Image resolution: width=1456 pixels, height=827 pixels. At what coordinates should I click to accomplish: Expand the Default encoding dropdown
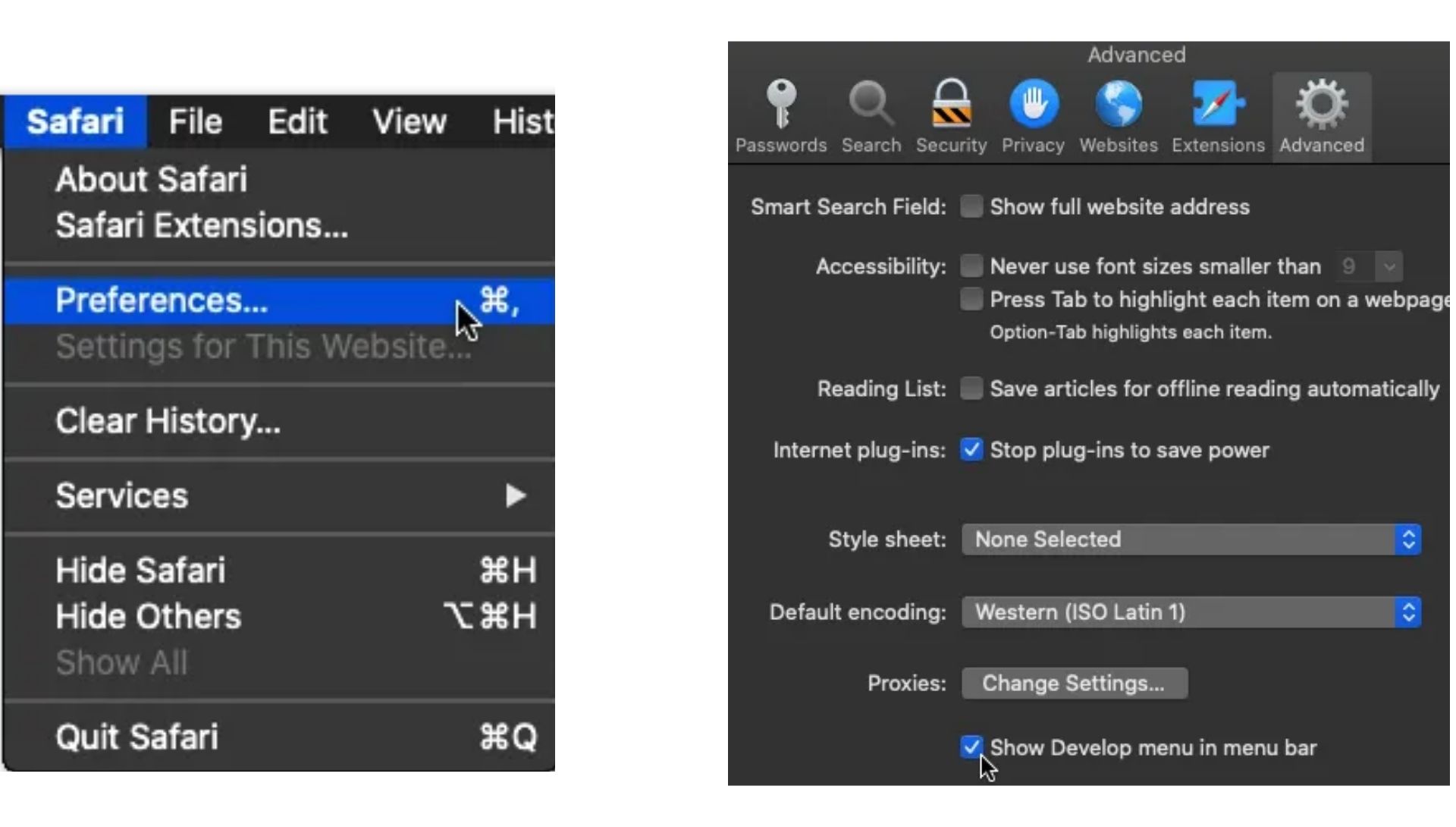coord(1191,612)
